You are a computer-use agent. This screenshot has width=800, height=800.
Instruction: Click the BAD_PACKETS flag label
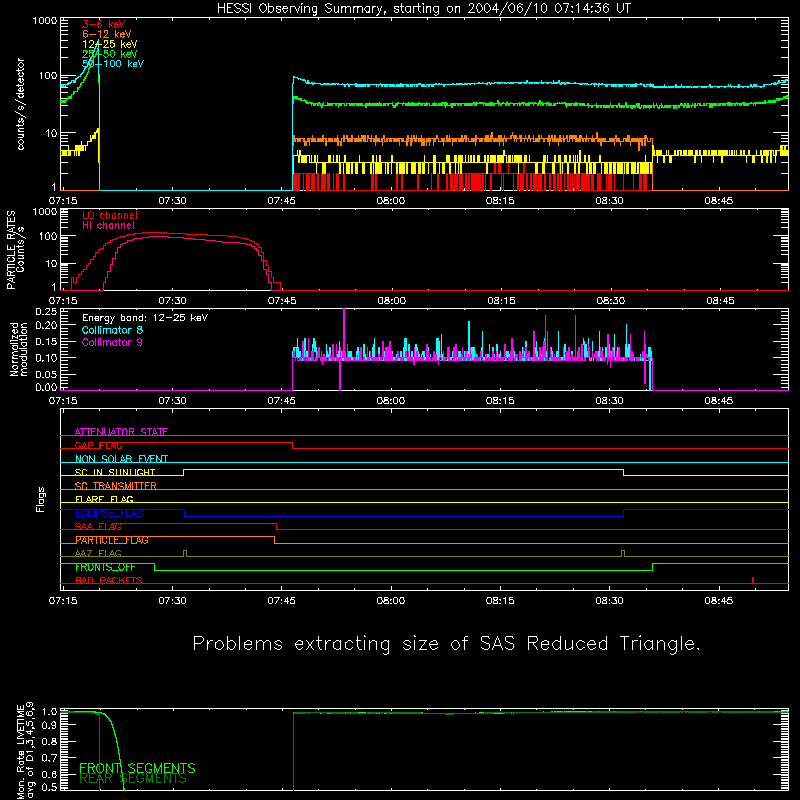pos(109,581)
